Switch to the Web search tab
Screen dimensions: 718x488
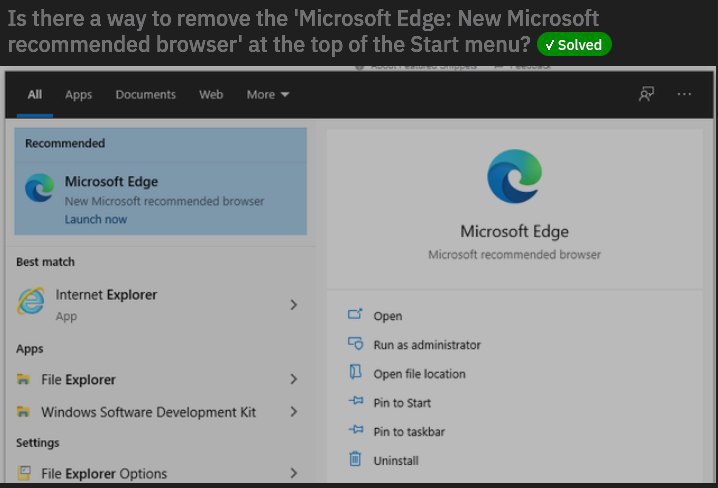point(211,95)
